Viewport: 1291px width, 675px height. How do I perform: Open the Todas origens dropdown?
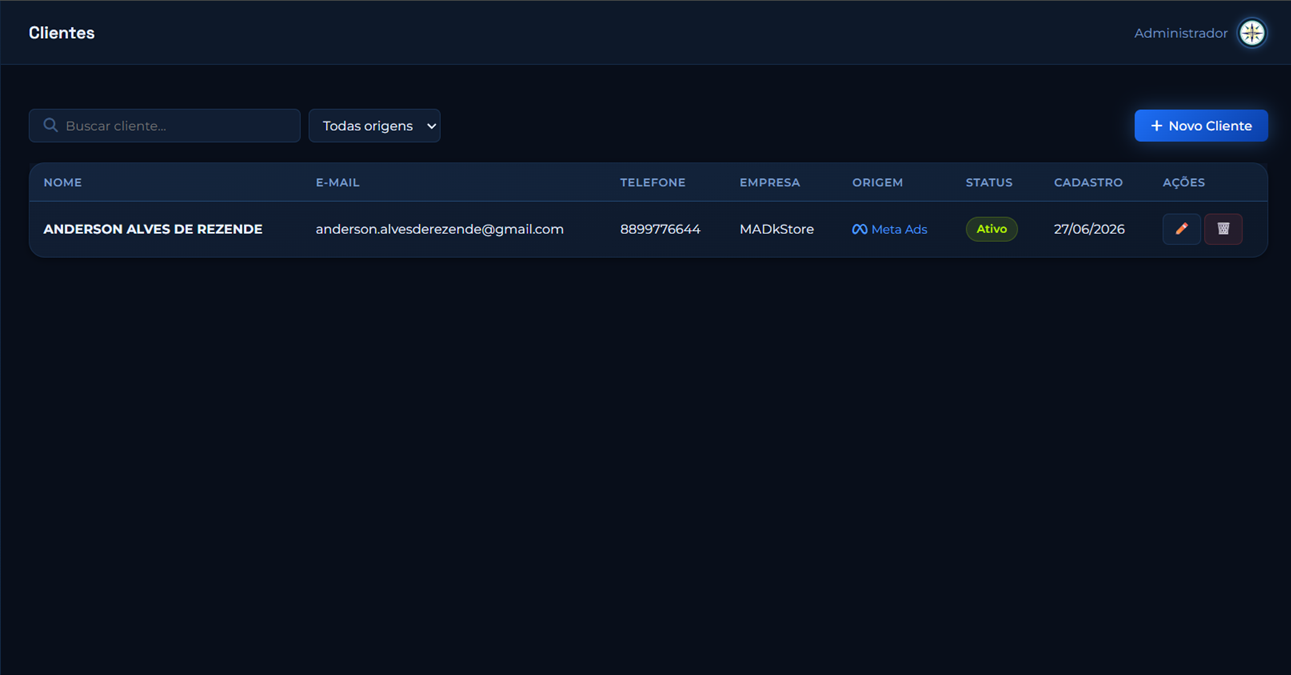pos(374,126)
